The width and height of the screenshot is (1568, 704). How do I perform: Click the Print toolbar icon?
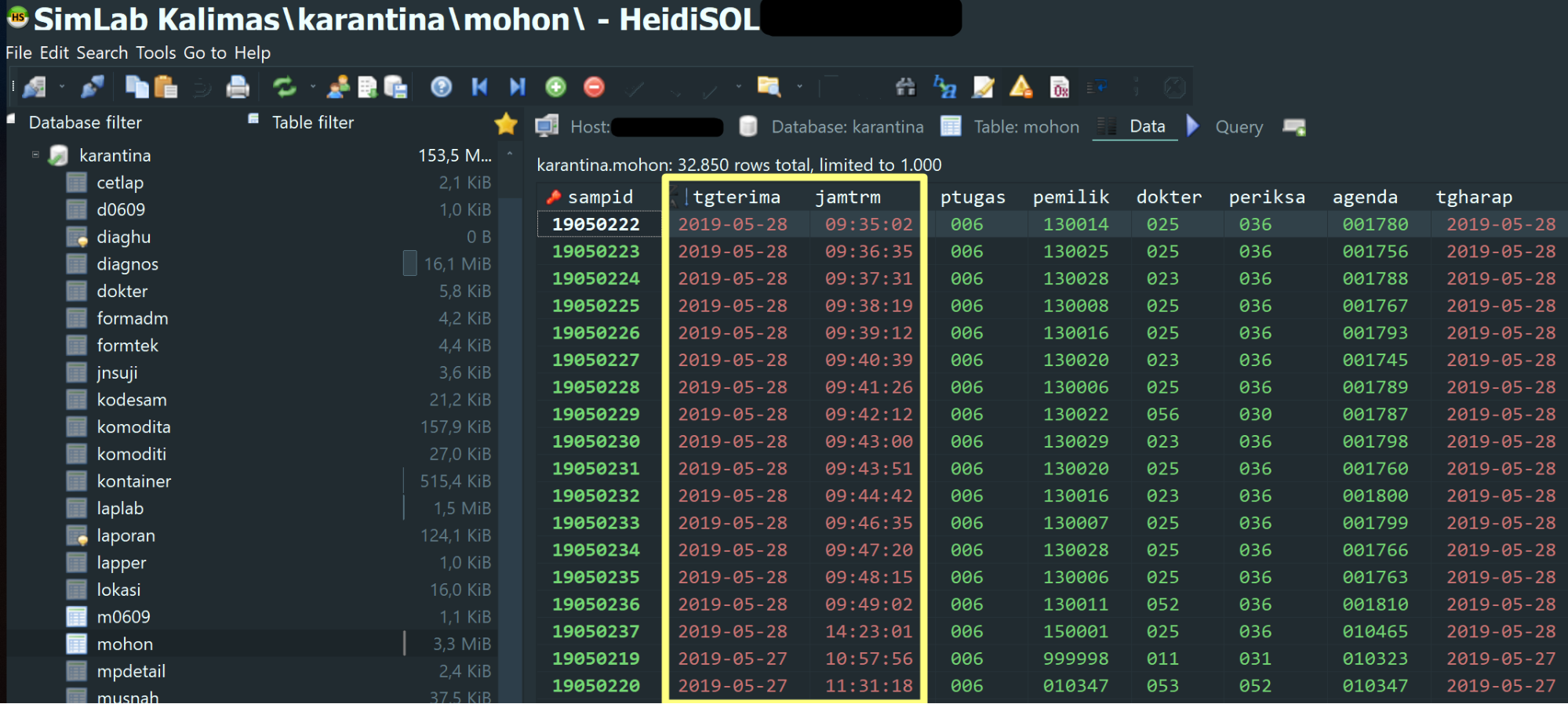[237, 87]
